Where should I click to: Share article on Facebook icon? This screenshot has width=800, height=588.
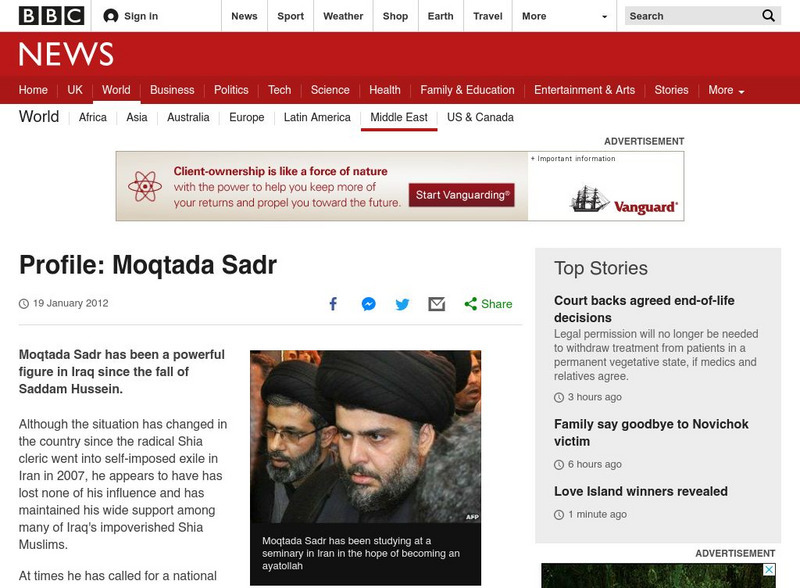tap(333, 304)
